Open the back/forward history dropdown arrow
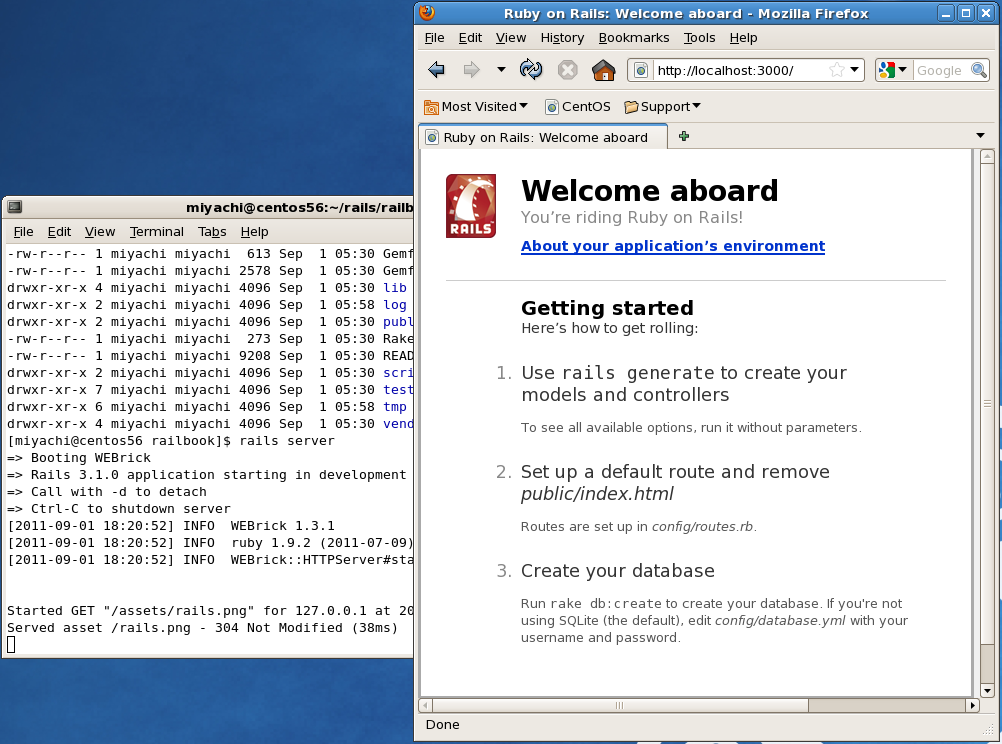The image size is (1002, 744). (501, 70)
